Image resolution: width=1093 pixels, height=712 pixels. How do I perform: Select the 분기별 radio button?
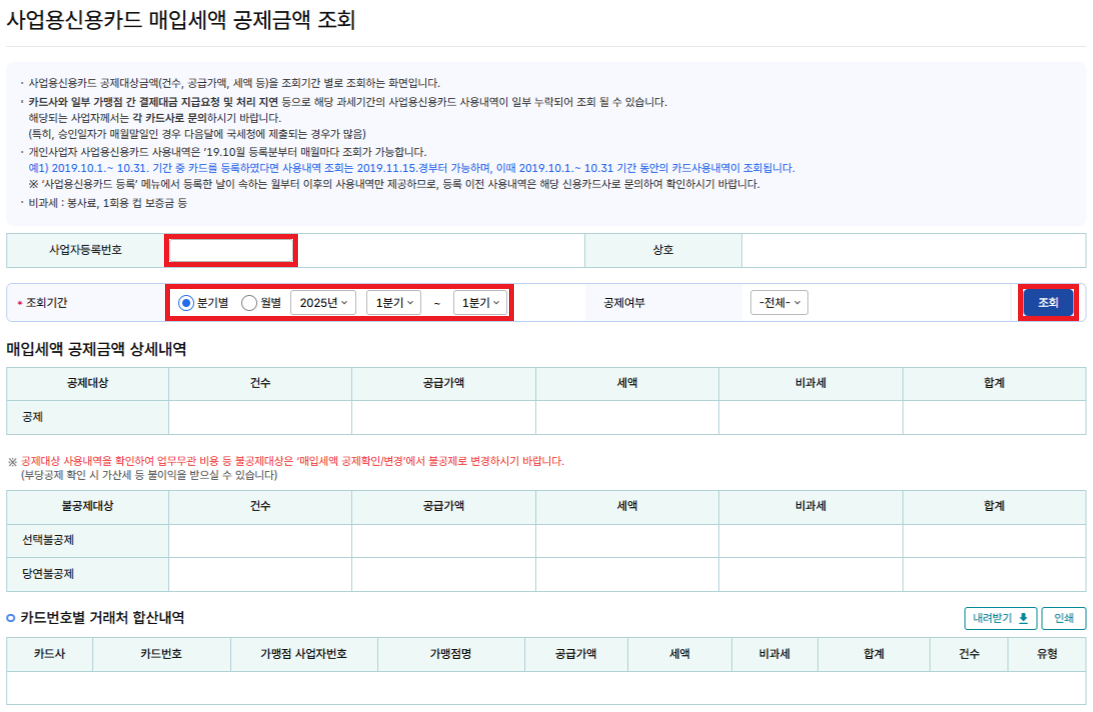coord(186,303)
